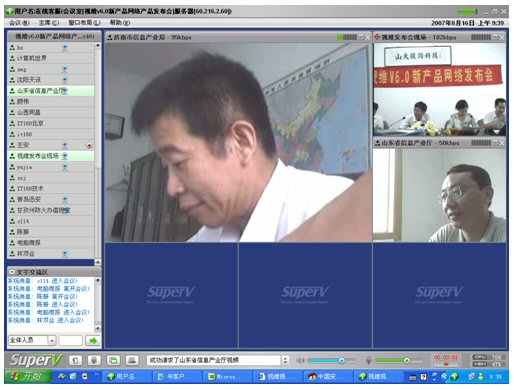Select participant 山东省信息产业厅 in user list
The height and width of the screenshot is (390, 514).
(x=51, y=91)
